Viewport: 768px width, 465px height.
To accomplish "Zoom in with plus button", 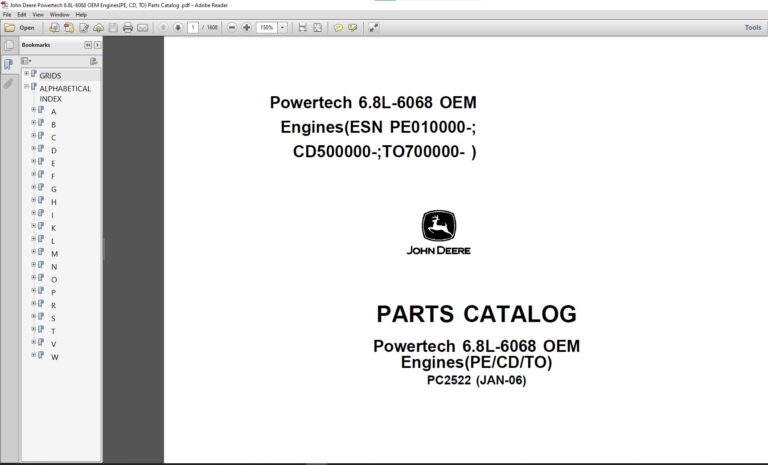I will click(x=247, y=28).
